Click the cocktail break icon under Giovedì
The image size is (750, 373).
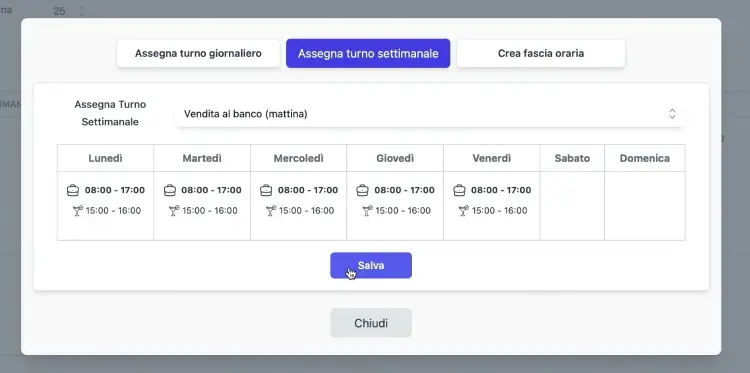[367, 211]
